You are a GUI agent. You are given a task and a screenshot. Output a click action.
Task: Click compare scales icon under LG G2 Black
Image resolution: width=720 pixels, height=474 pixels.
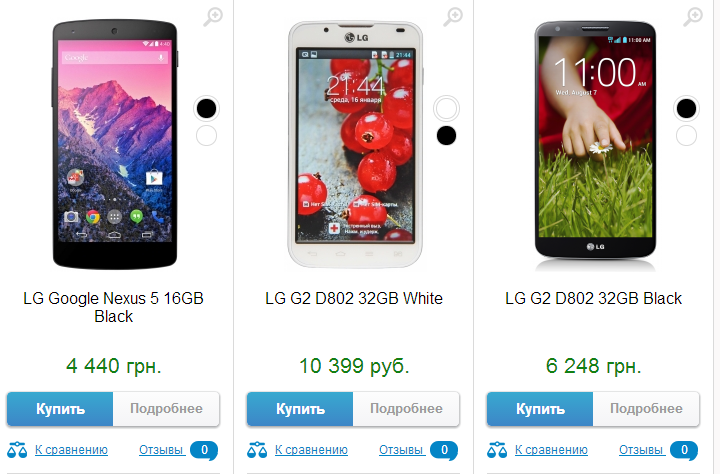(x=497, y=450)
